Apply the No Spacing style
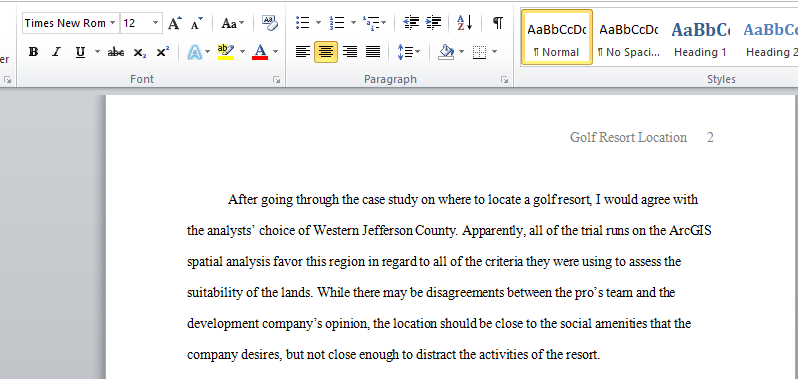 coord(629,37)
